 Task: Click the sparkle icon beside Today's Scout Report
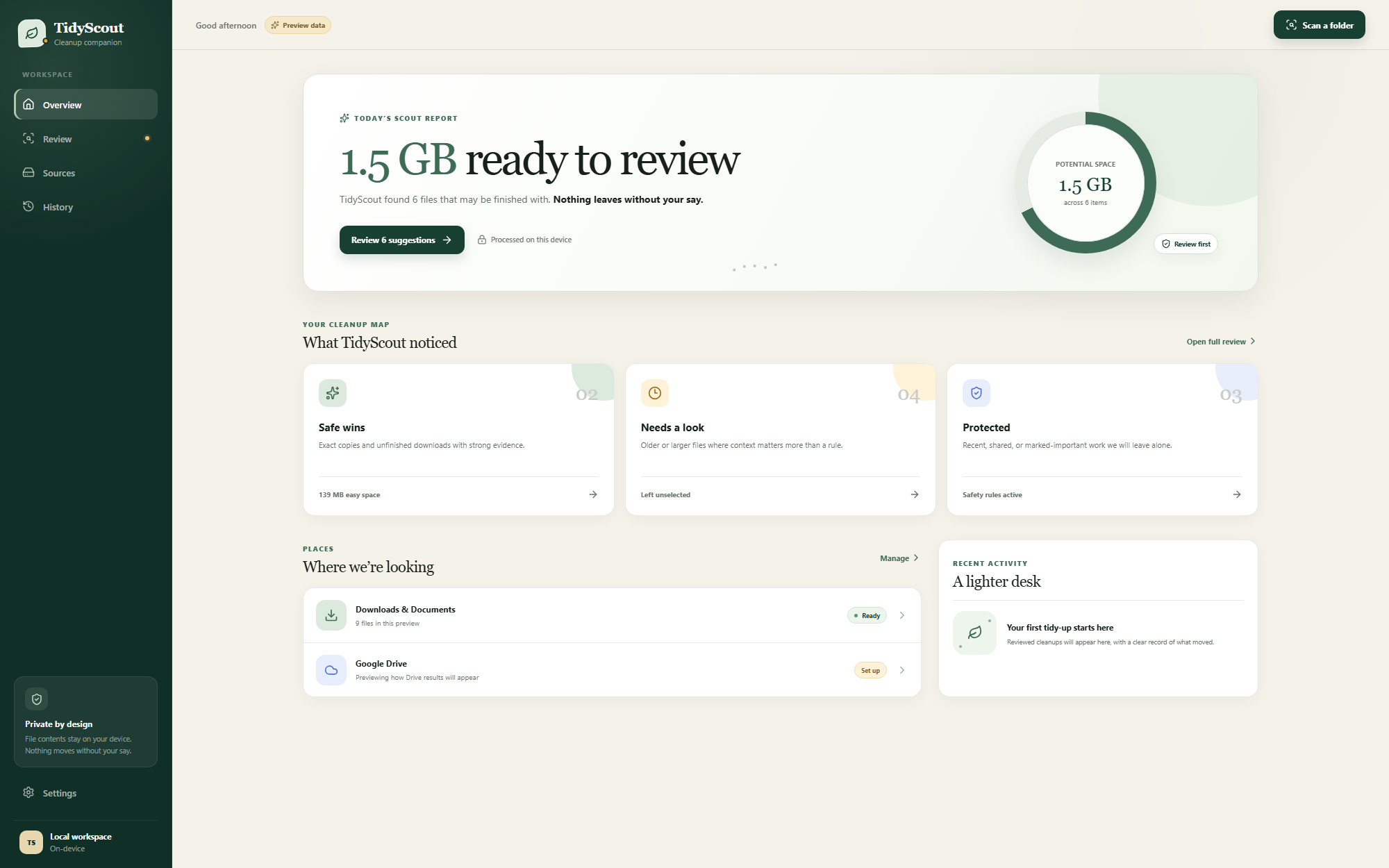click(344, 118)
